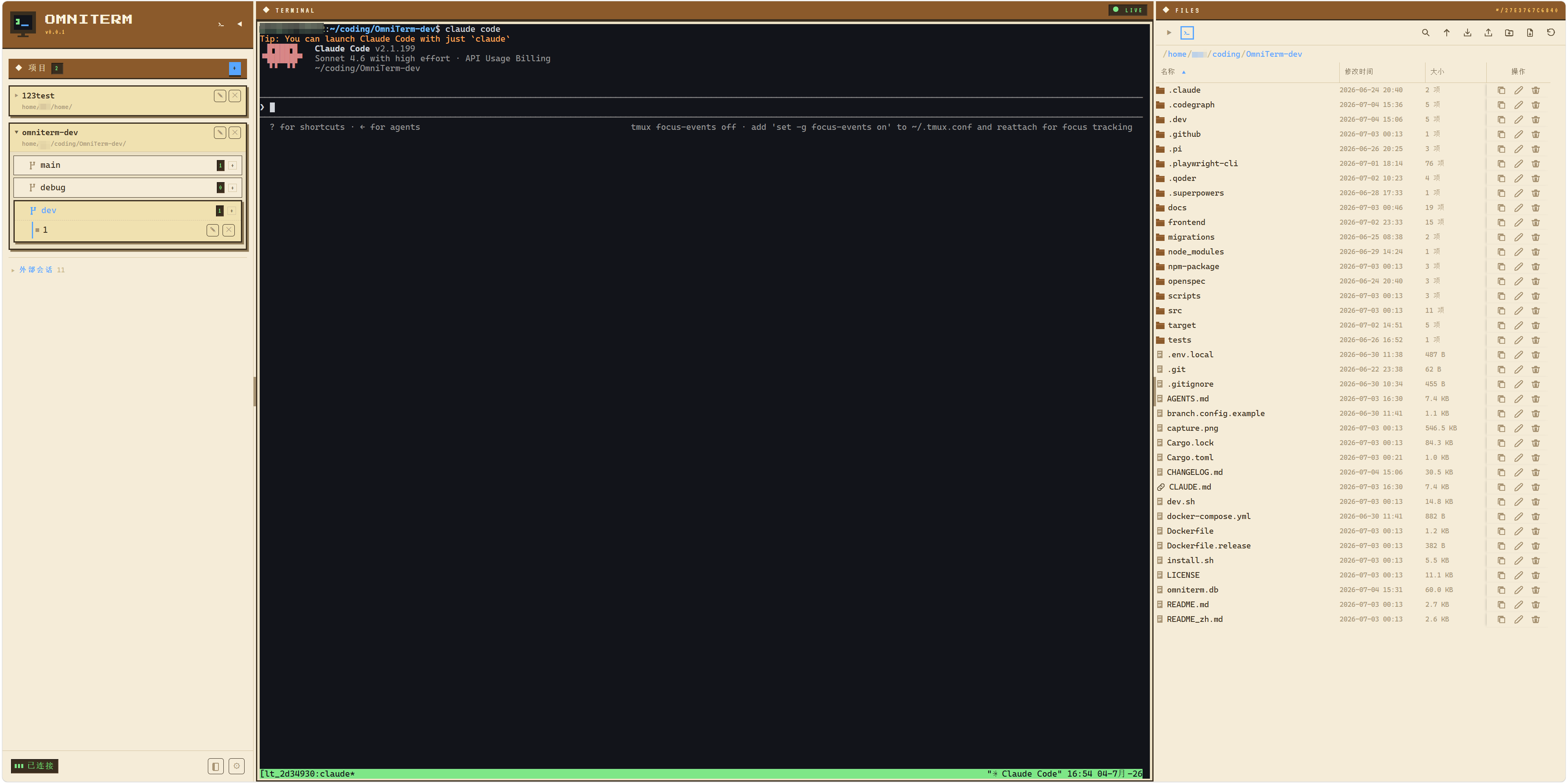
Task: Rename the Cargo.toml file
Action: [1519, 458]
